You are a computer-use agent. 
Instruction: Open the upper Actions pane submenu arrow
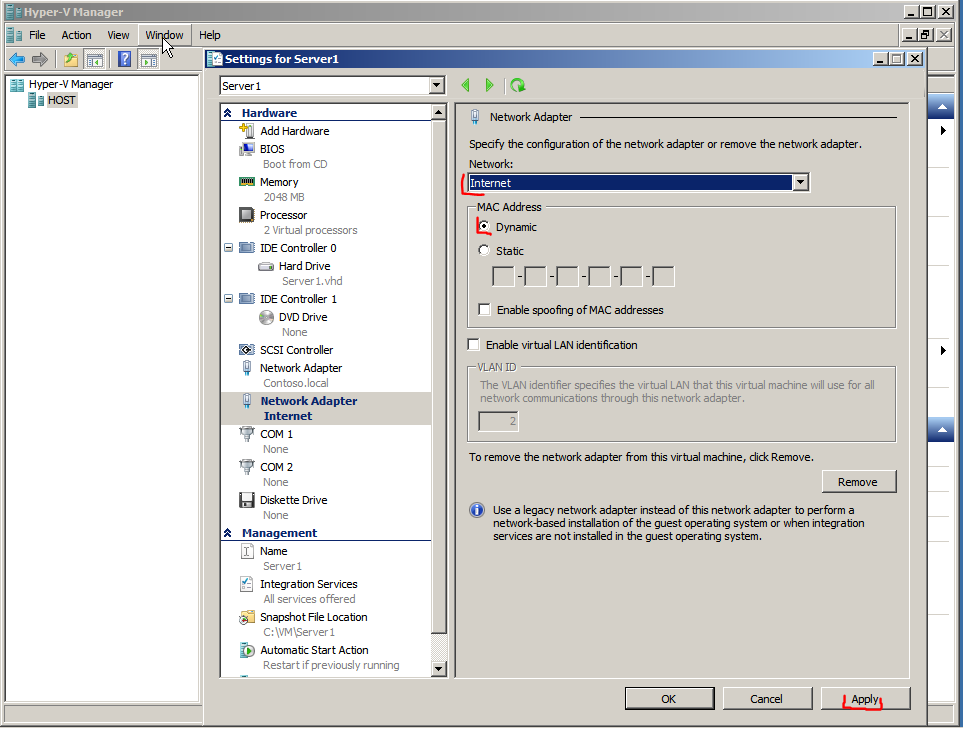click(x=943, y=130)
